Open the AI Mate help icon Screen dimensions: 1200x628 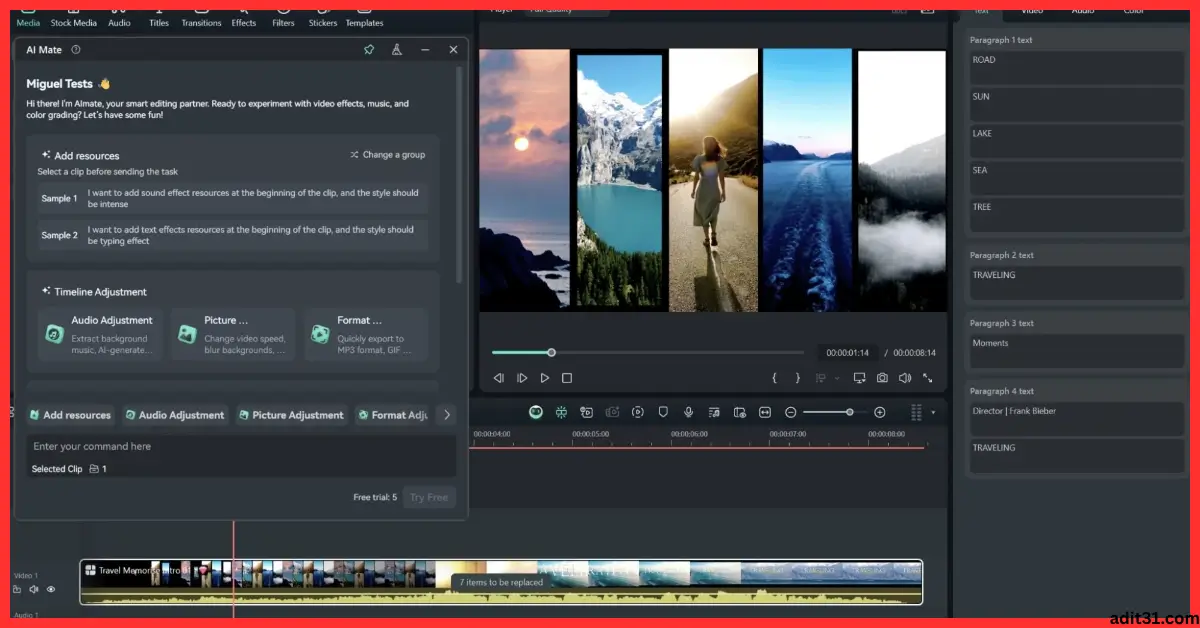click(x=76, y=49)
